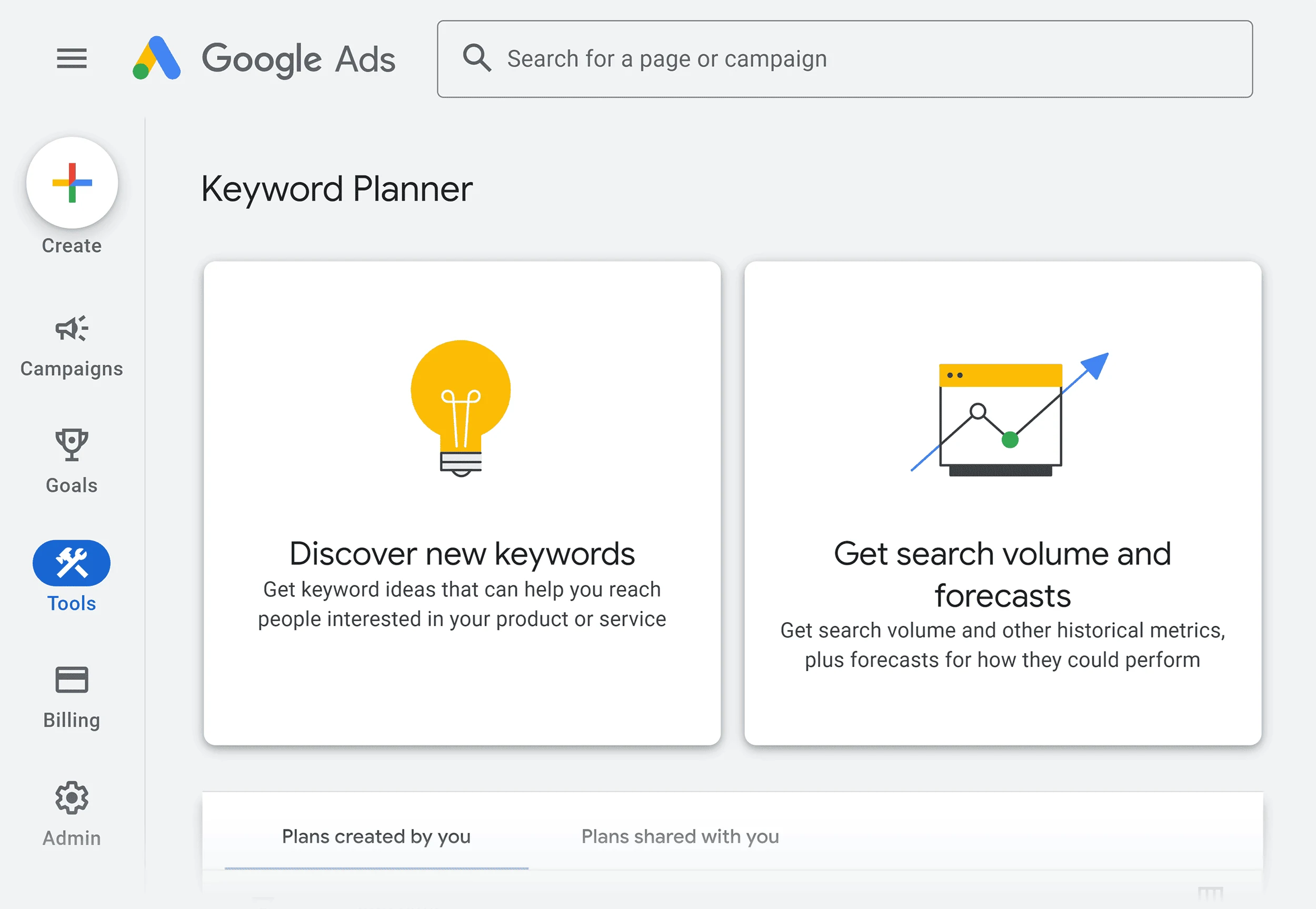The height and width of the screenshot is (909, 1316).
Task: Select the Tools wrench icon
Action: [x=72, y=560]
